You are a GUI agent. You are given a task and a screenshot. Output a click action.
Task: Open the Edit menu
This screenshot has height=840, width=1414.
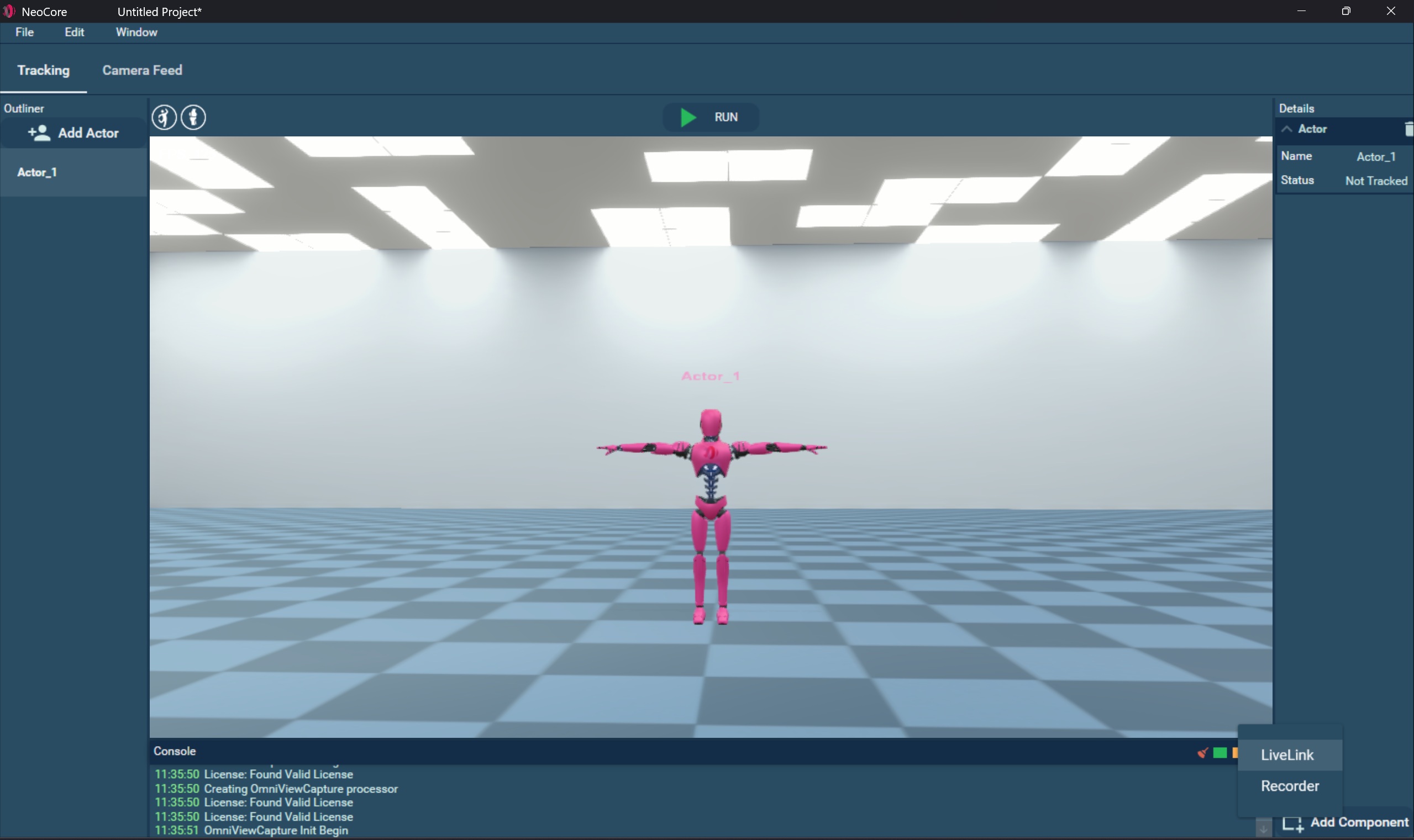coord(74,32)
